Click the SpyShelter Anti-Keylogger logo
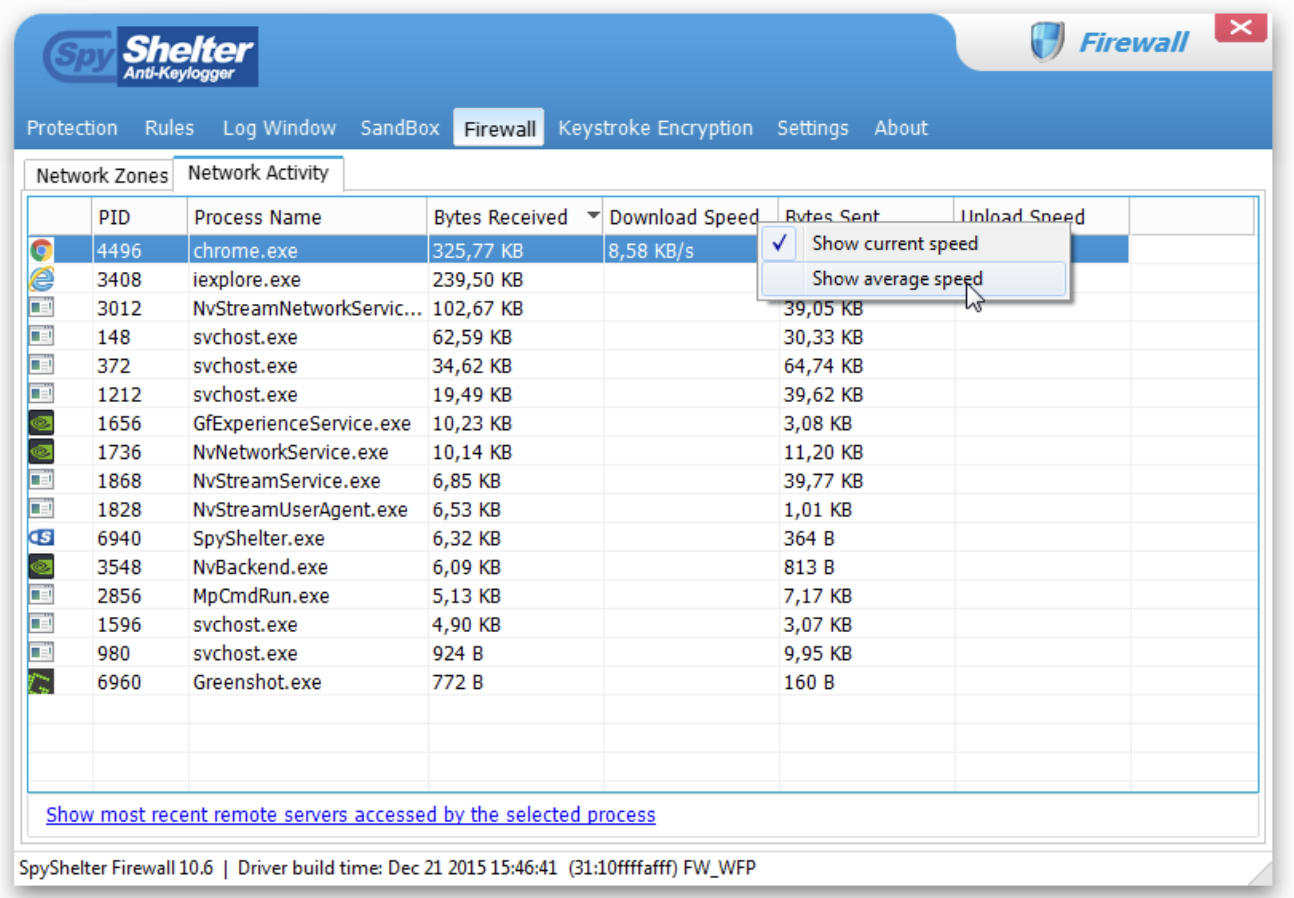This screenshot has height=898, width=1294. [151, 57]
